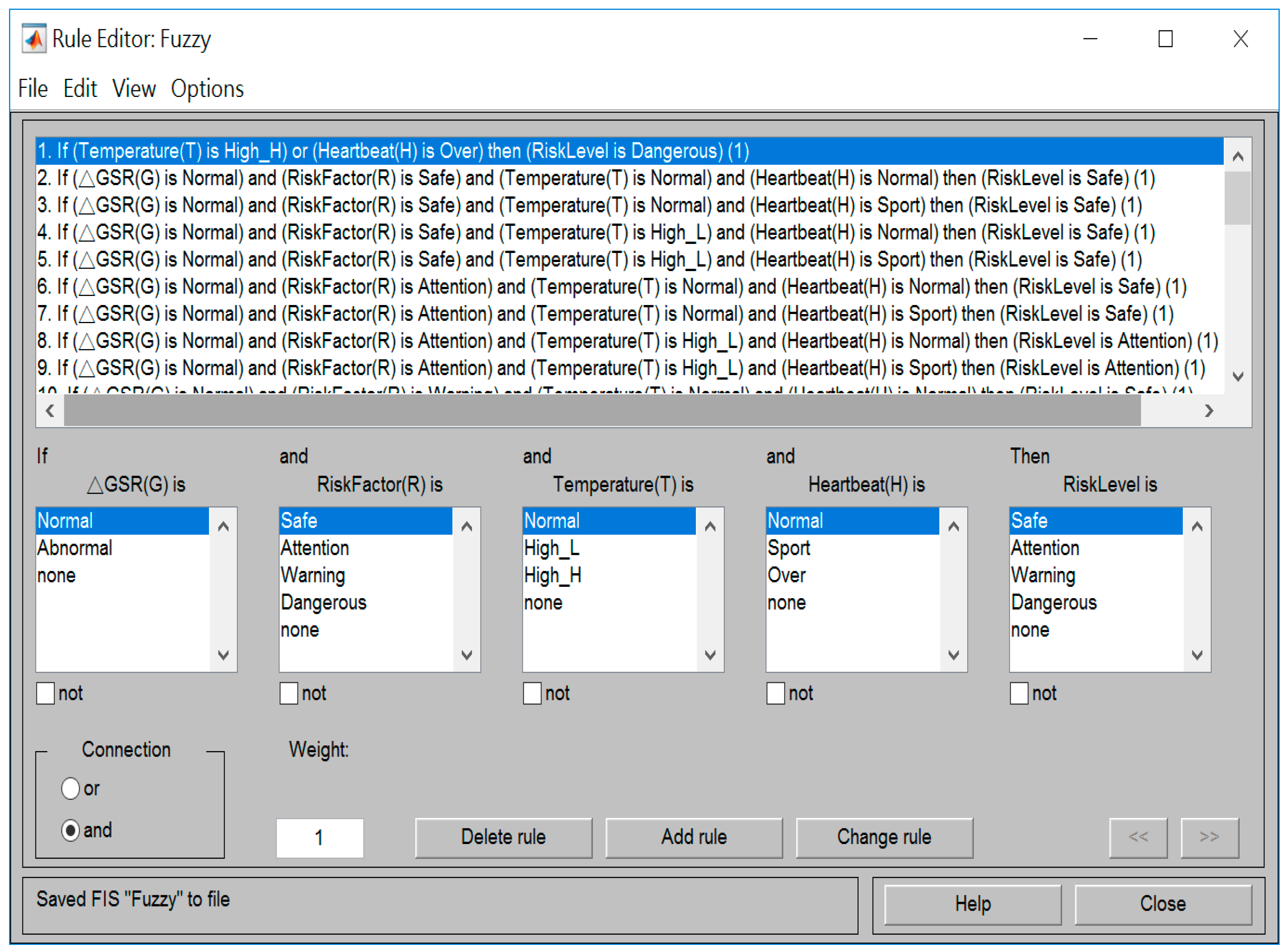The height and width of the screenshot is (952, 1286).
Task: Go to previous input with << button
Action: [1138, 837]
